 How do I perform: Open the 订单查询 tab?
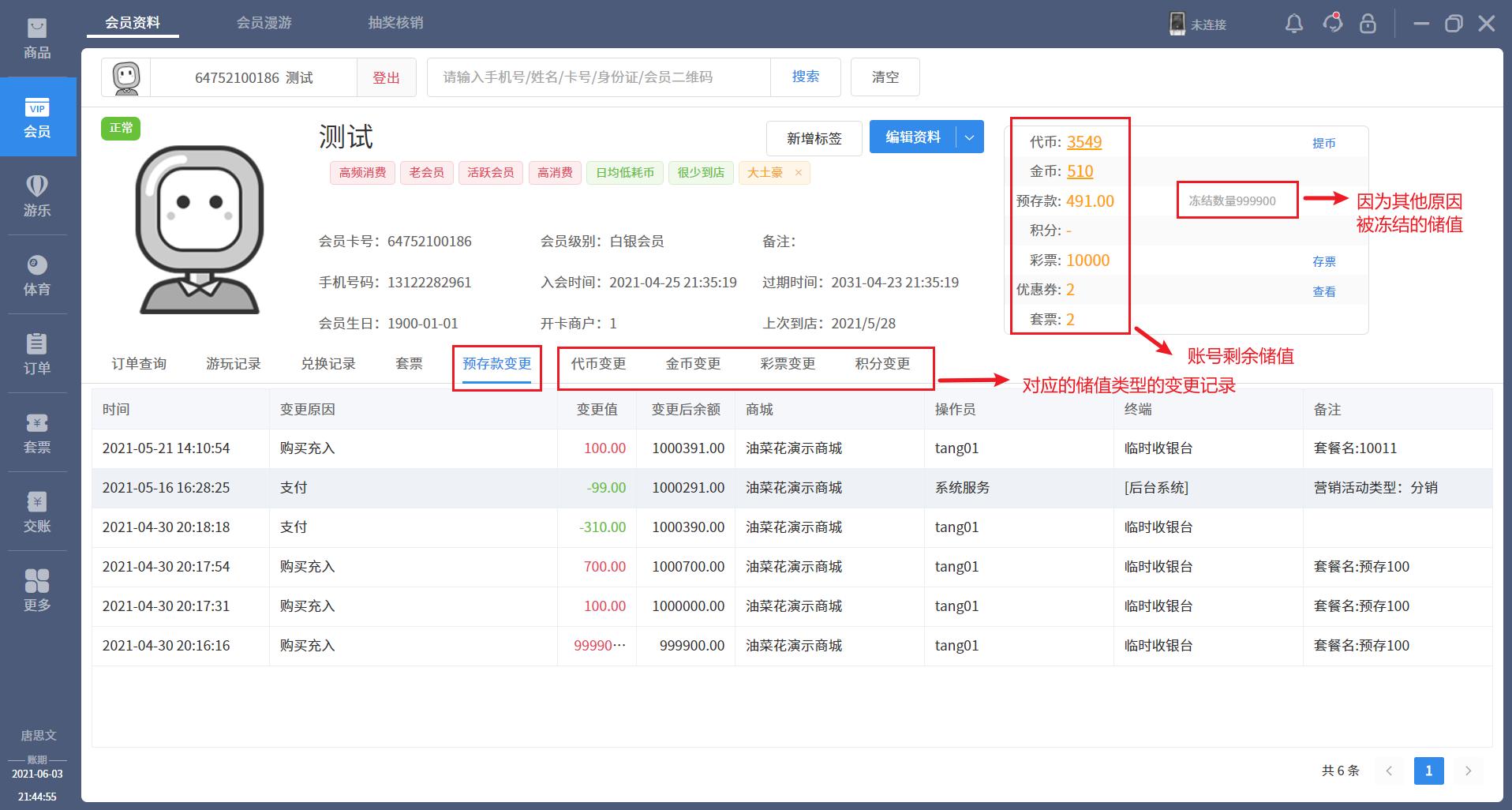[139, 364]
